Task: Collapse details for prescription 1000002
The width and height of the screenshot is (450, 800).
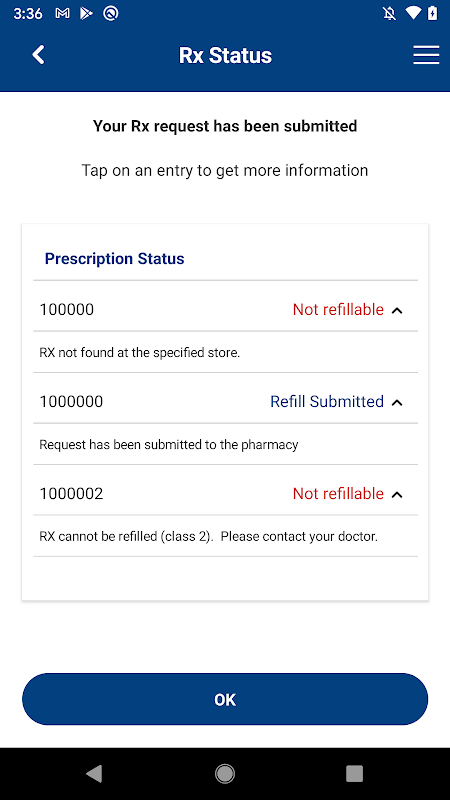Action: 397,494
